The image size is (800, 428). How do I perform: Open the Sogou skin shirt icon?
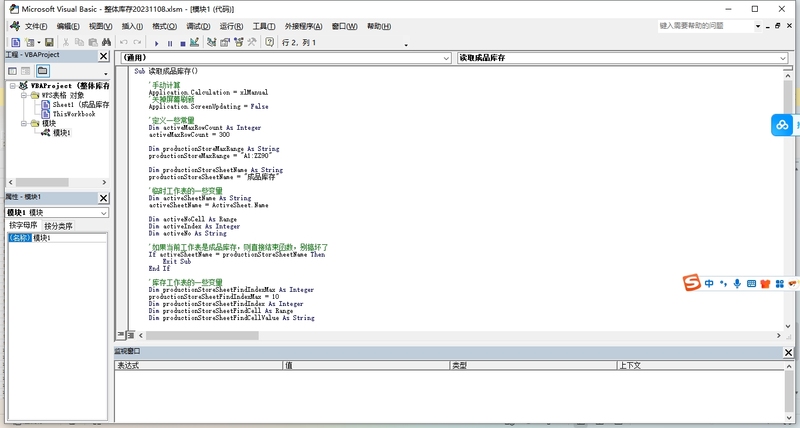coord(765,284)
